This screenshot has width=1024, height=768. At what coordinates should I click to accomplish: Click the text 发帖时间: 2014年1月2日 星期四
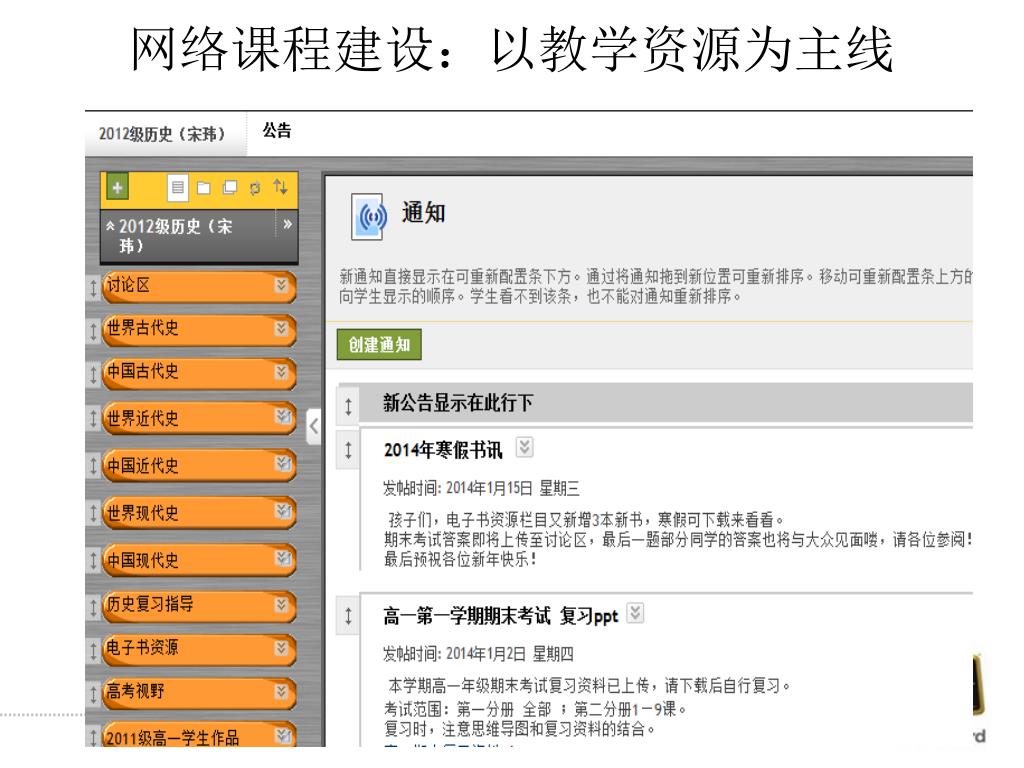[478, 654]
